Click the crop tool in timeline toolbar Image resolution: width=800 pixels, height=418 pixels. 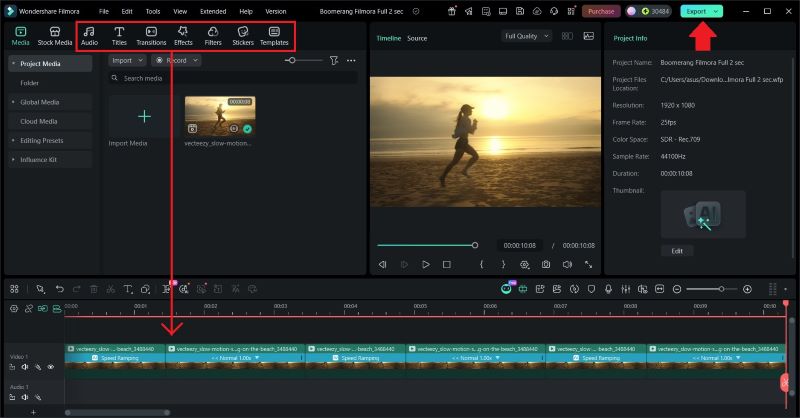click(x=145, y=289)
